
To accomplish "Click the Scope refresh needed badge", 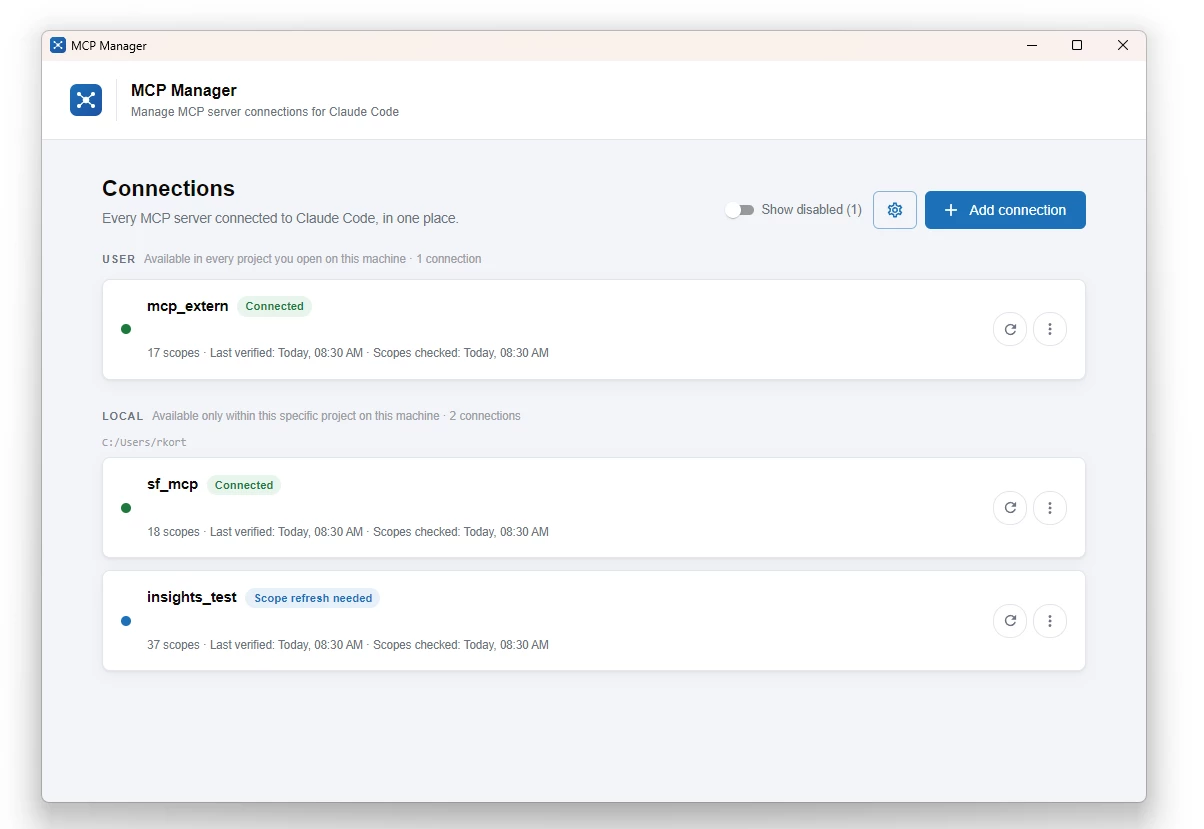I will pyautogui.click(x=313, y=599).
